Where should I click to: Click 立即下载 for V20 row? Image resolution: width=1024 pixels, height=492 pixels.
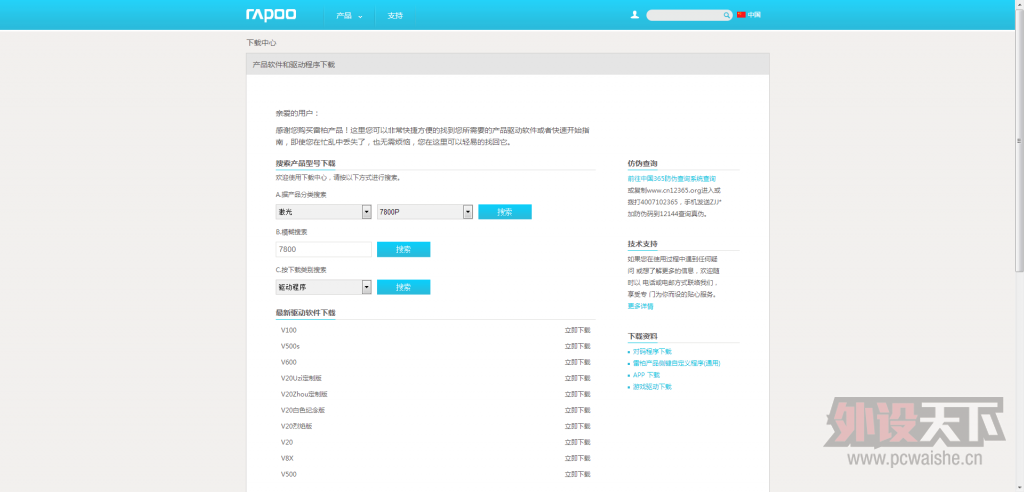[x=577, y=442]
